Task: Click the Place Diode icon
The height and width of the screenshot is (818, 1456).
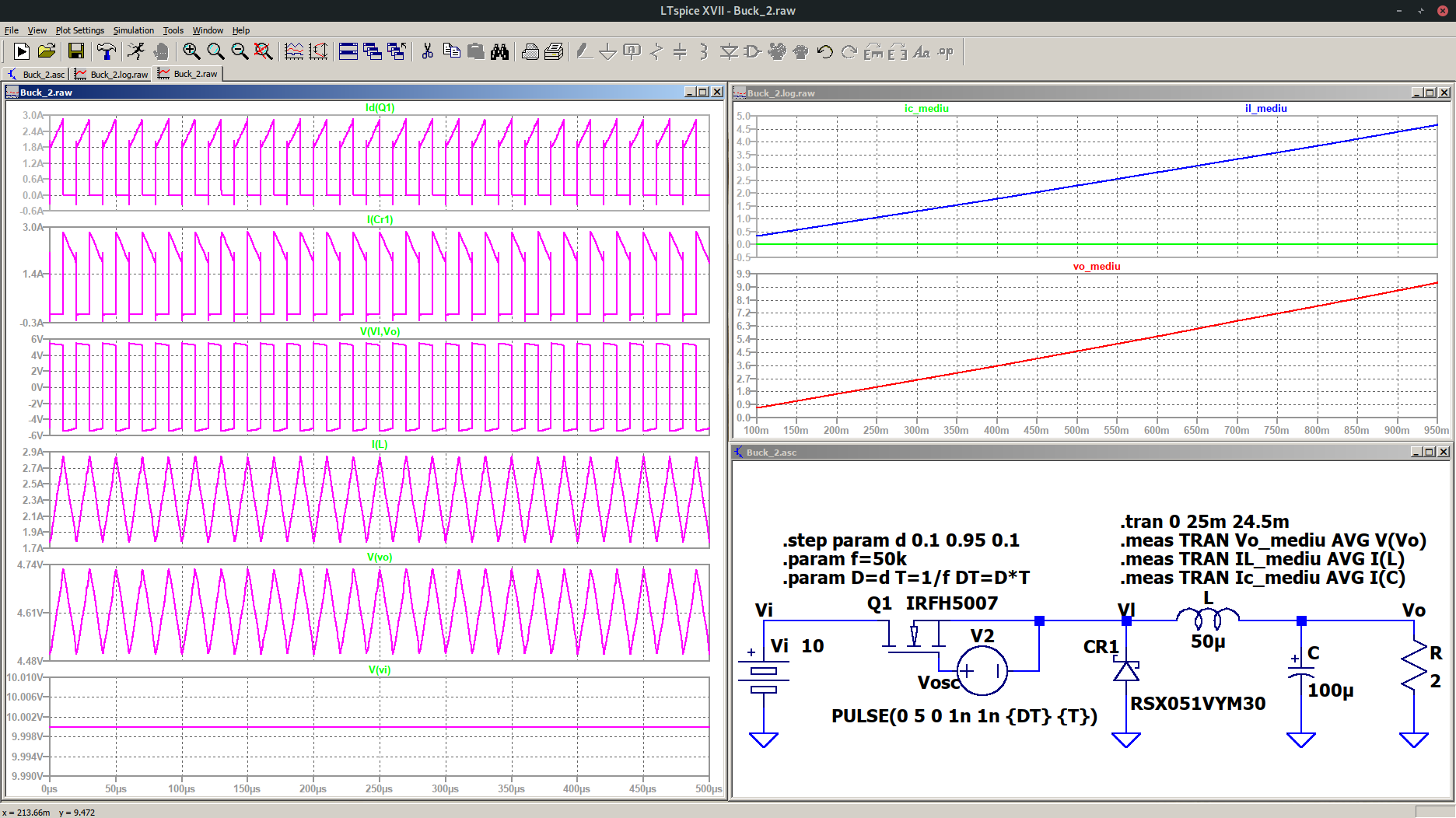Action: coord(729,52)
